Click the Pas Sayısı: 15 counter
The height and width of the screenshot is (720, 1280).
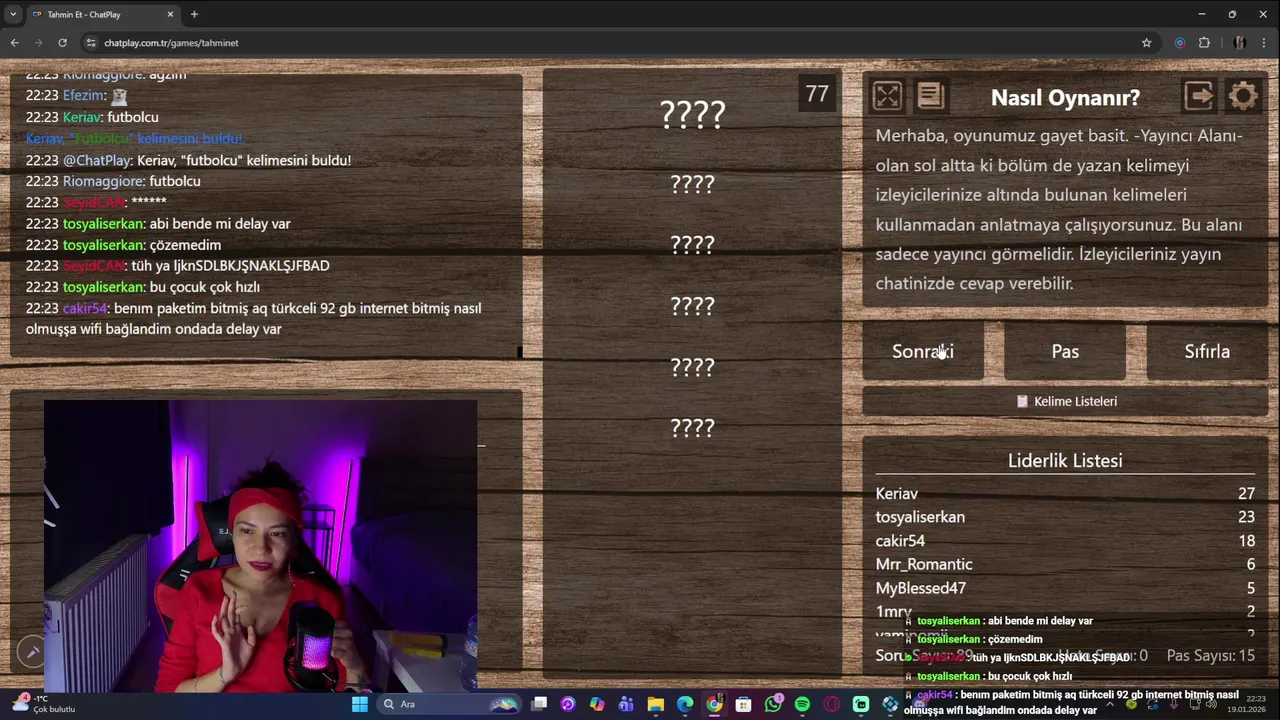point(1210,656)
